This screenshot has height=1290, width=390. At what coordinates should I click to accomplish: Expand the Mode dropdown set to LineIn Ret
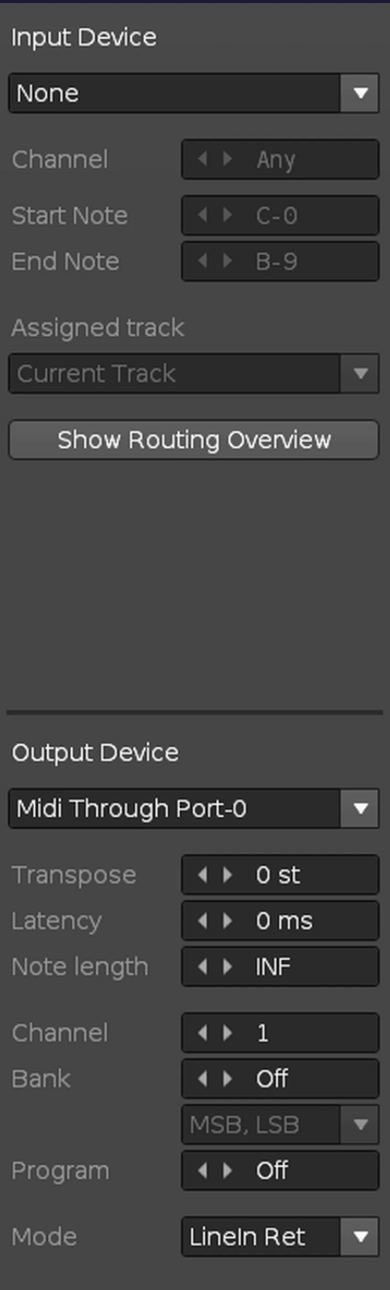(x=280, y=1237)
